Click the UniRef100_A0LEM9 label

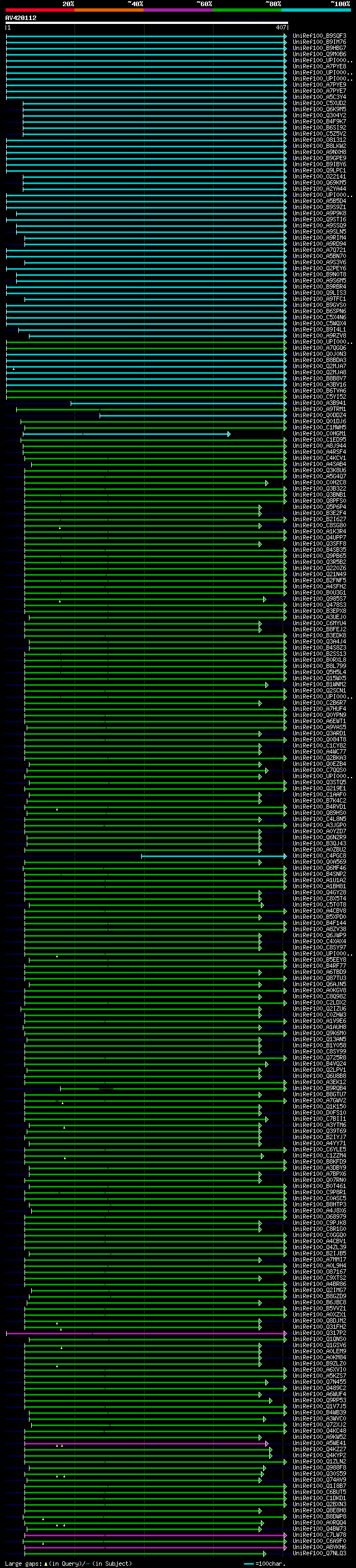[319, 1351]
